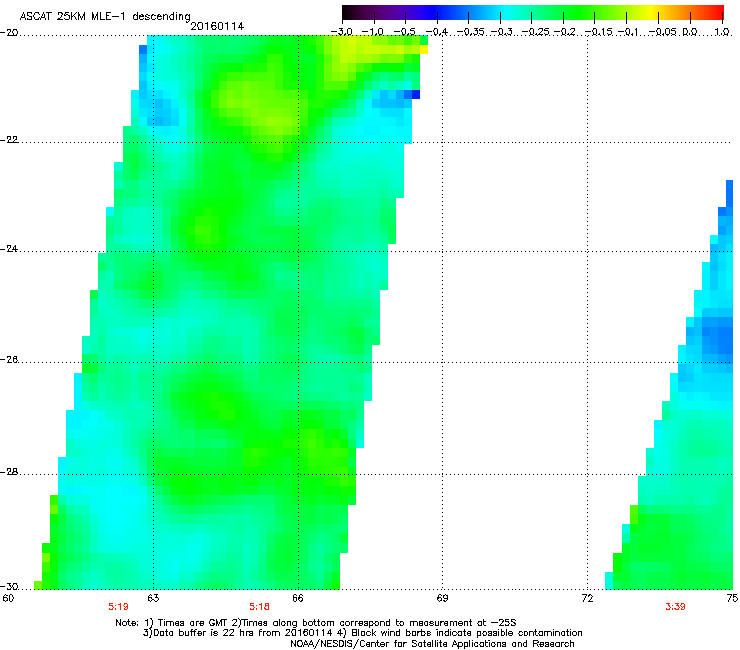Select the longitude label 72
The height and width of the screenshot is (650, 740).
pos(587,599)
